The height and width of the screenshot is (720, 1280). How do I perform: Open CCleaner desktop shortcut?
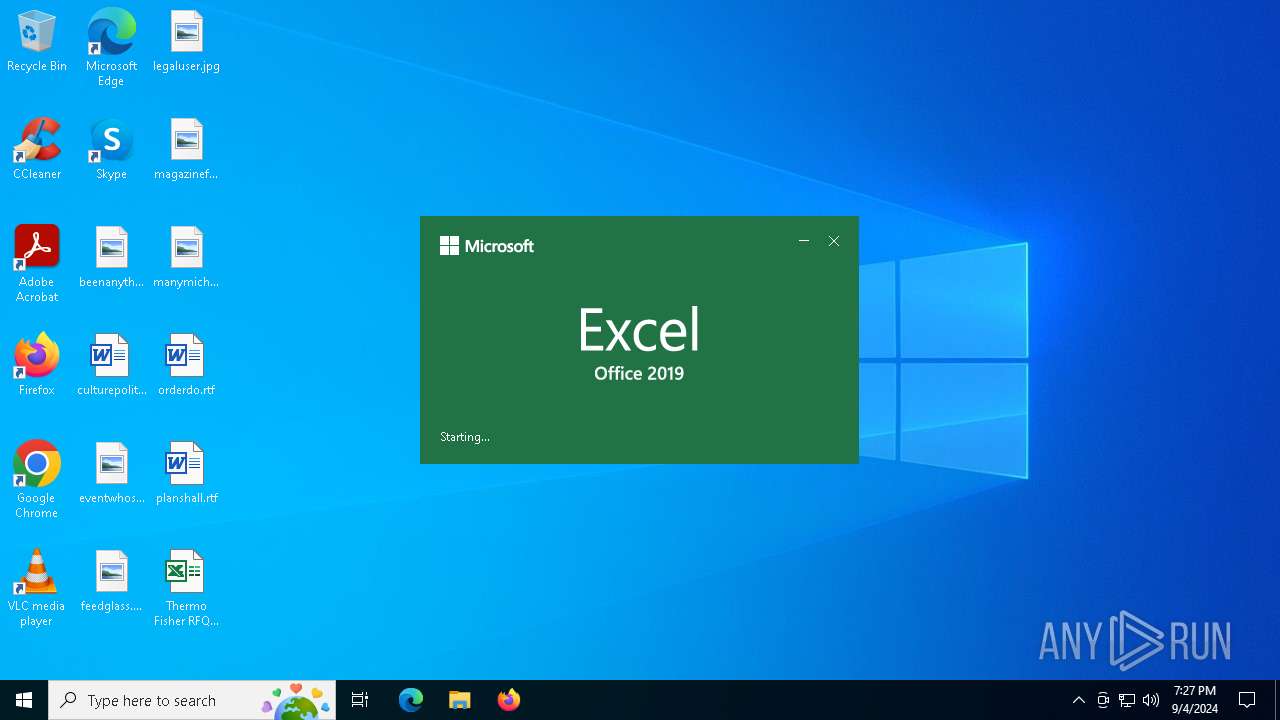(37, 150)
